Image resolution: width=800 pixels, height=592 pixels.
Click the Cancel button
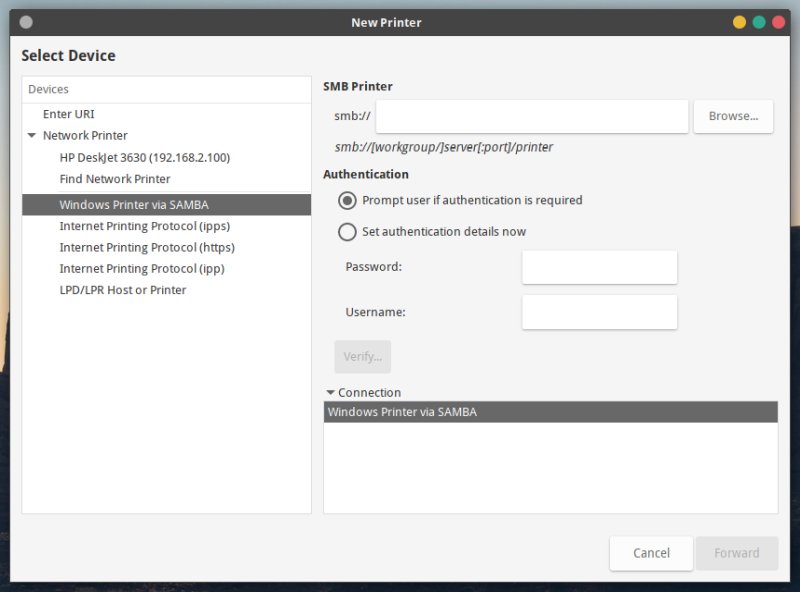[x=651, y=553]
